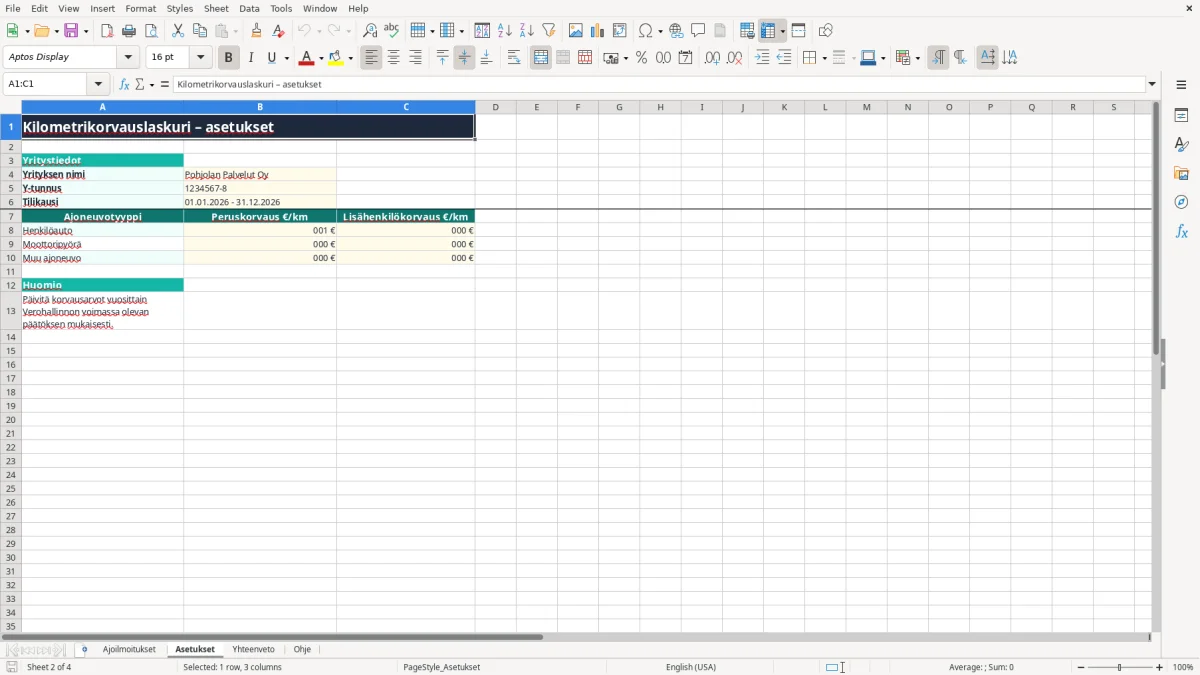Launch the Function Wizard
Image resolution: width=1200 pixels, height=675 pixels.
tap(125, 85)
